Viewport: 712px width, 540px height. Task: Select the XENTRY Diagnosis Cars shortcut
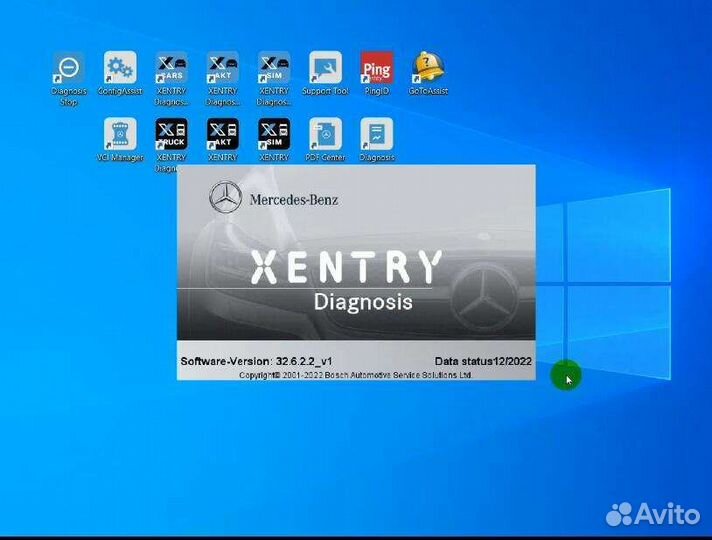click(x=171, y=69)
